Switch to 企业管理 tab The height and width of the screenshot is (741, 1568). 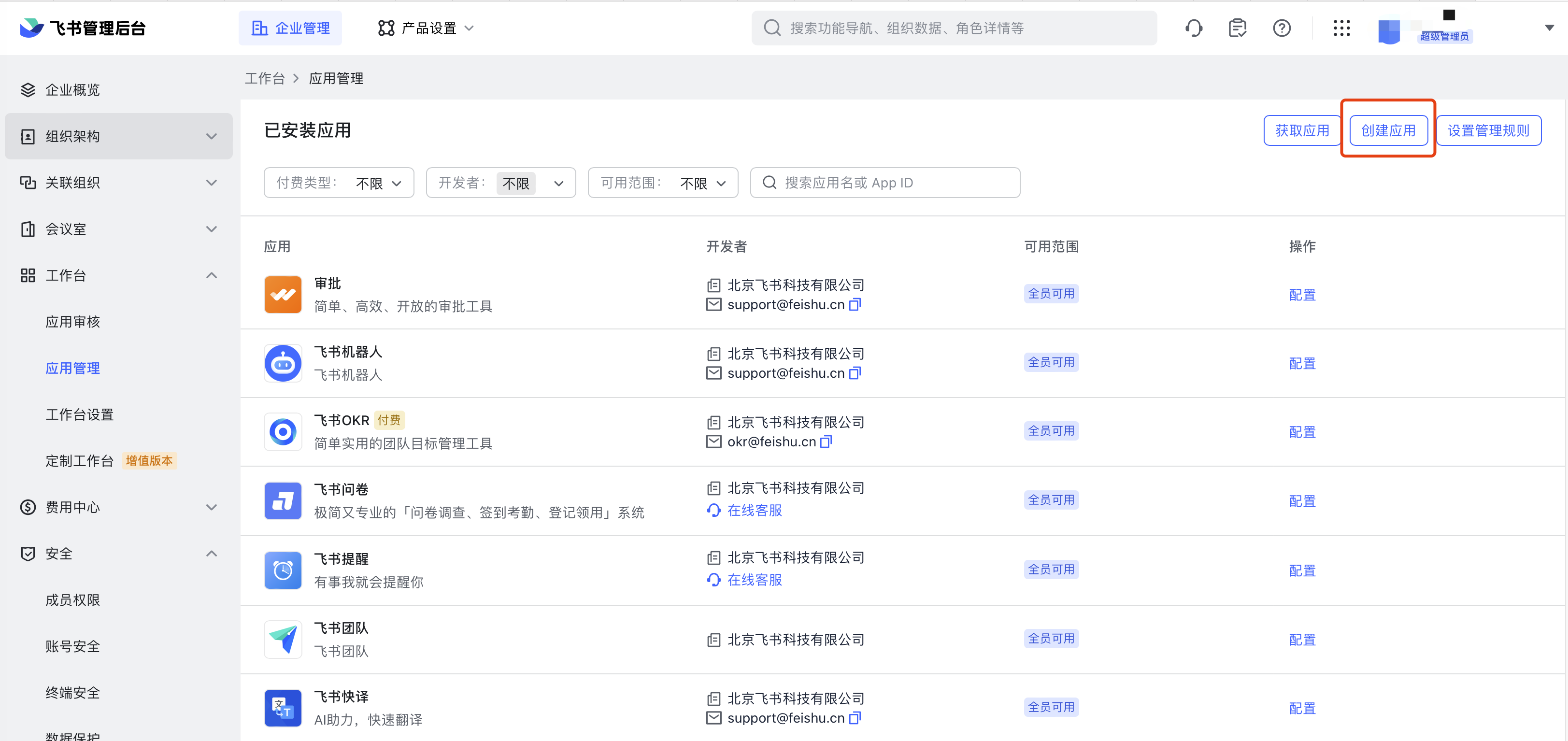coord(290,28)
